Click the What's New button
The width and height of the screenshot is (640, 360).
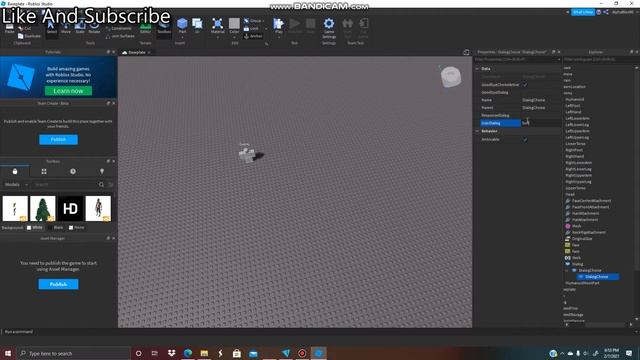582,12
